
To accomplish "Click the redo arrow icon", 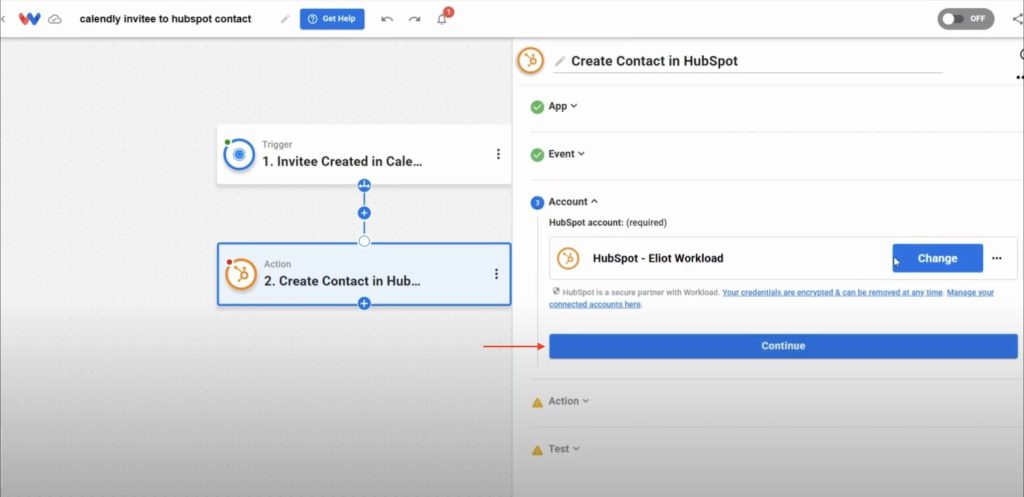I will click(x=414, y=19).
